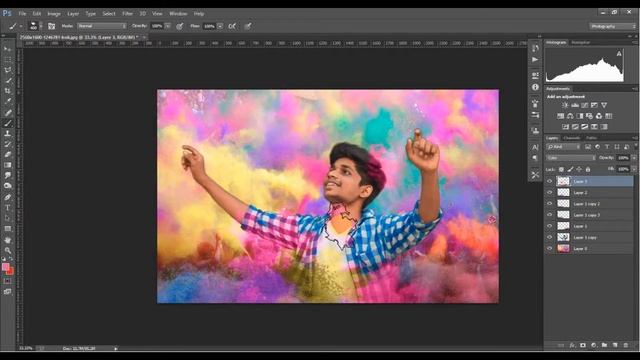Select the Crop tool
The height and width of the screenshot is (360, 640).
click(x=7, y=91)
